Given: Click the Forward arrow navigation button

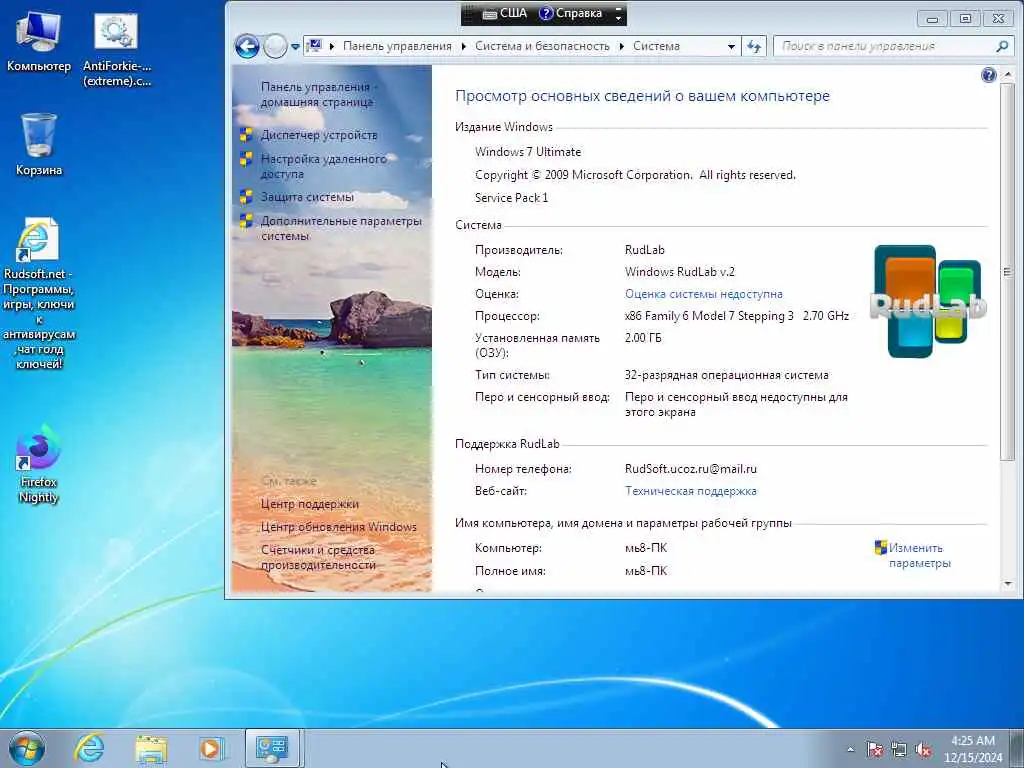Looking at the screenshot, I should click(x=276, y=46).
